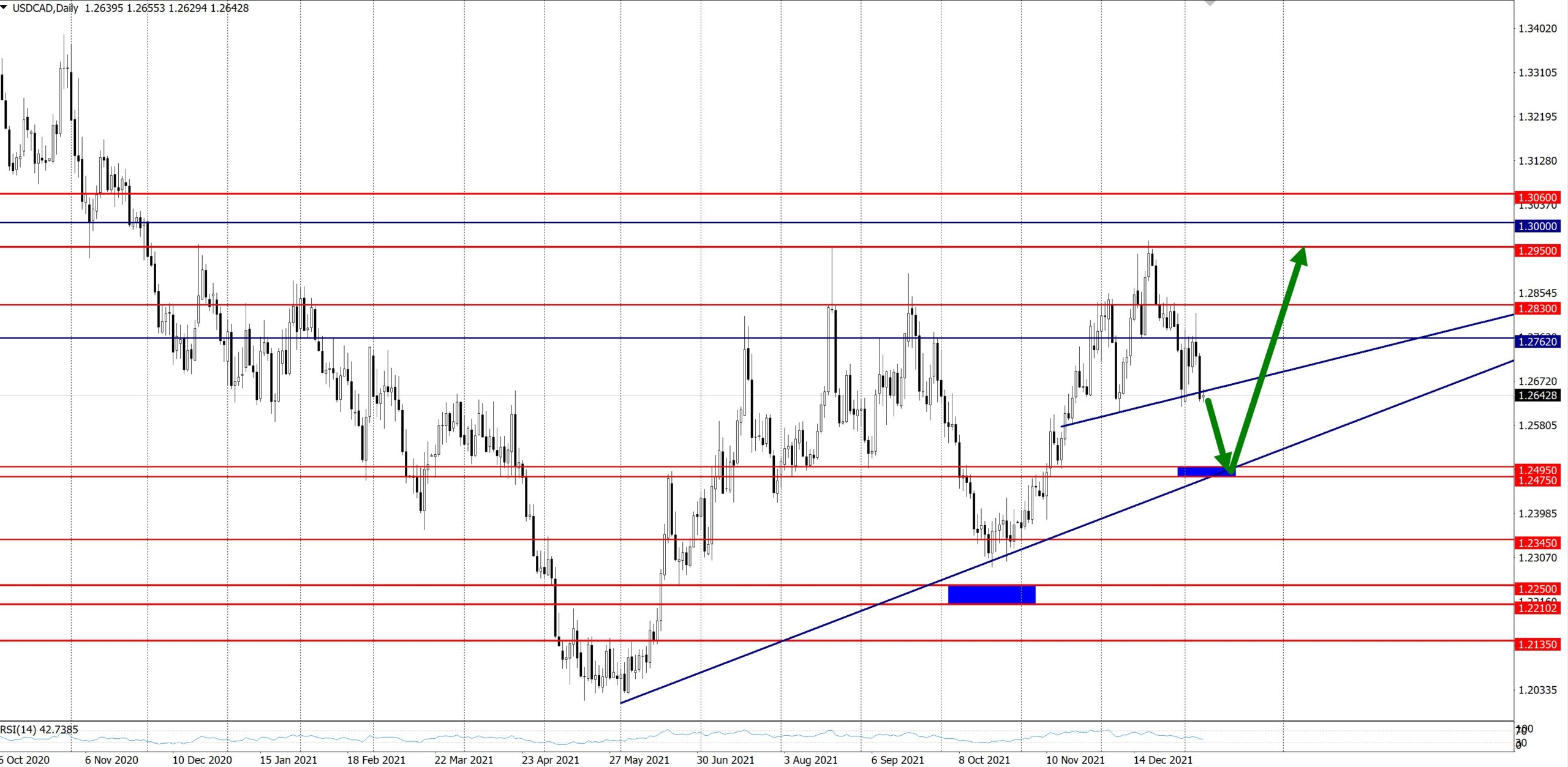Click the large blue rectangle near 1.22500
The width and height of the screenshot is (1568, 767).
[991, 594]
